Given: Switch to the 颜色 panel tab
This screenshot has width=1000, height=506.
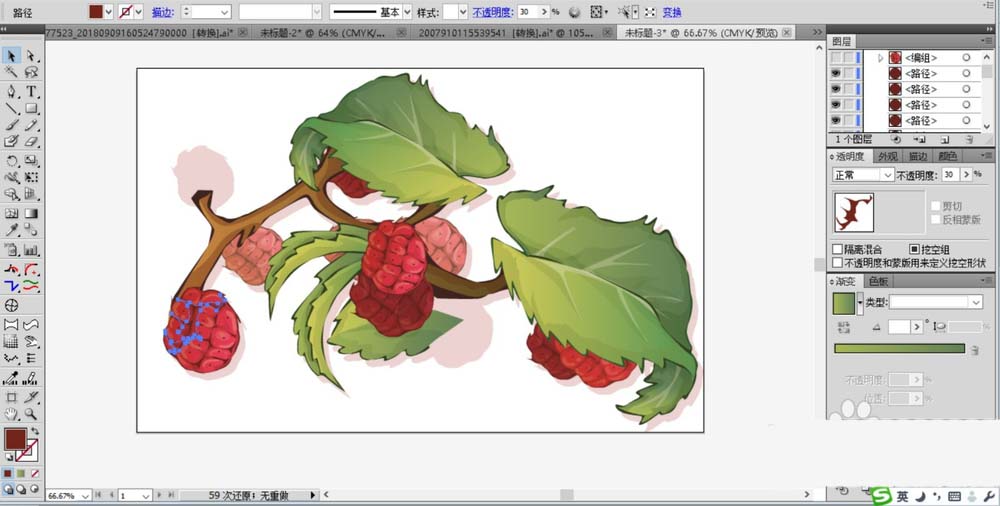Looking at the screenshot, I should pyautogui.click(x=948, y=156).
